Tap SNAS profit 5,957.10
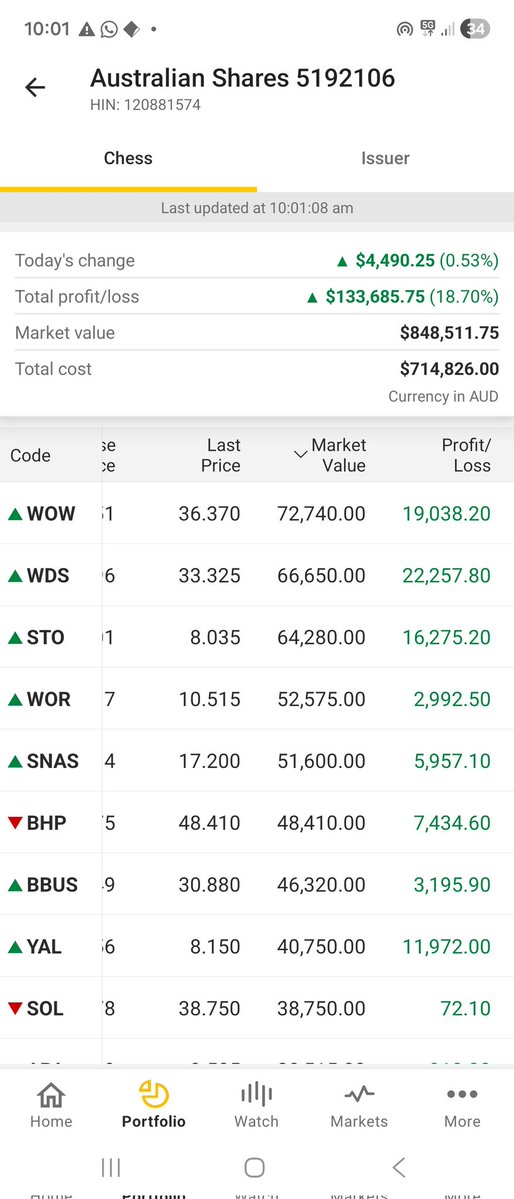The width and height of the screenshot is (514, 1199). pyautogui.click(x=452, y=761)
